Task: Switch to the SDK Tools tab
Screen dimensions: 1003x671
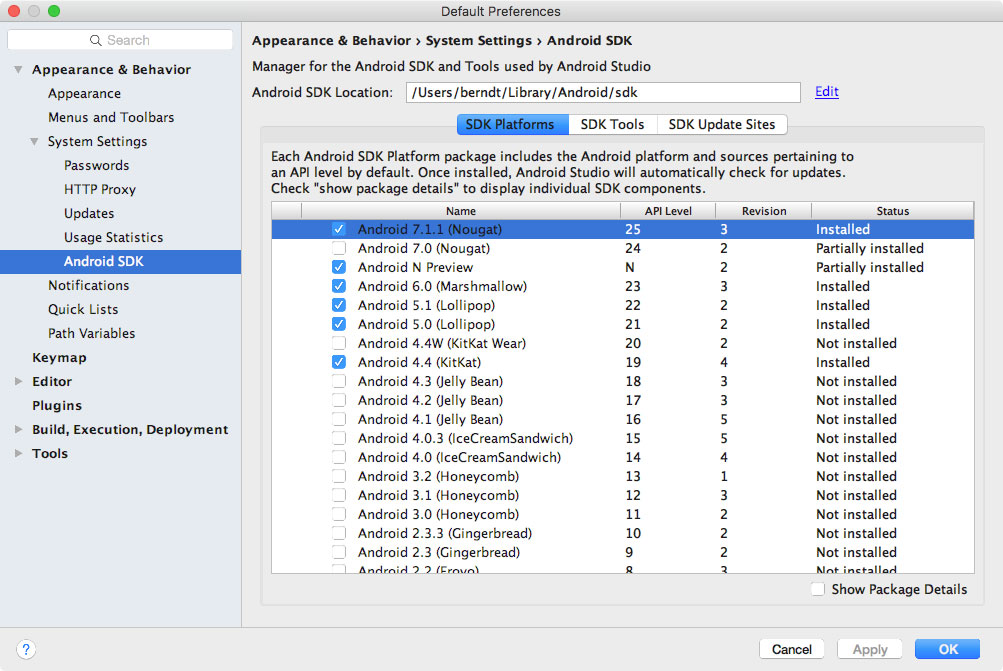Action: (612, 125)
